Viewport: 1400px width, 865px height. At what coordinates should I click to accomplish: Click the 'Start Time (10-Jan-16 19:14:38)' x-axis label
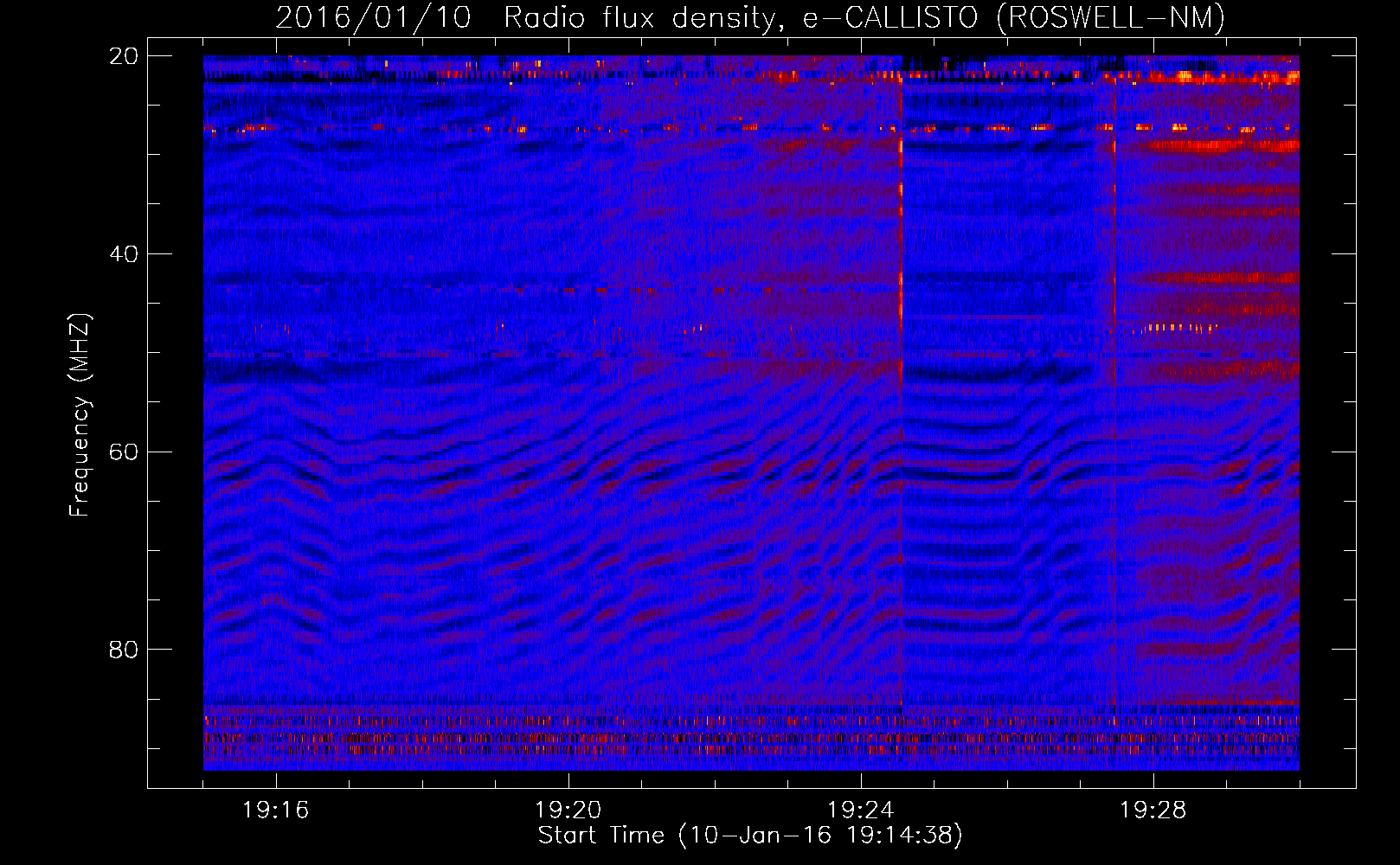[750, 836]
